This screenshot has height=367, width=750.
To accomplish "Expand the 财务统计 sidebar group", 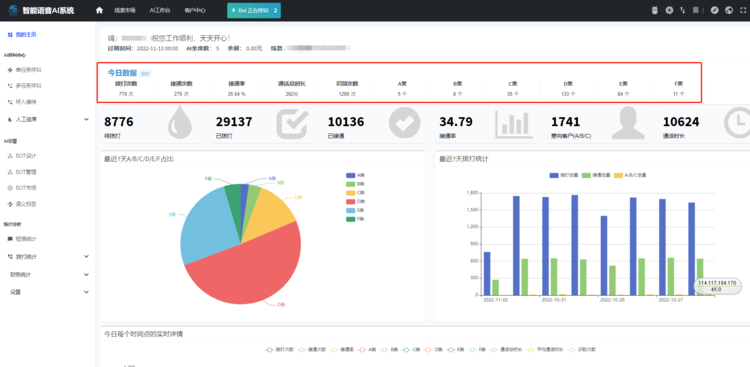I will click(48, 275).
